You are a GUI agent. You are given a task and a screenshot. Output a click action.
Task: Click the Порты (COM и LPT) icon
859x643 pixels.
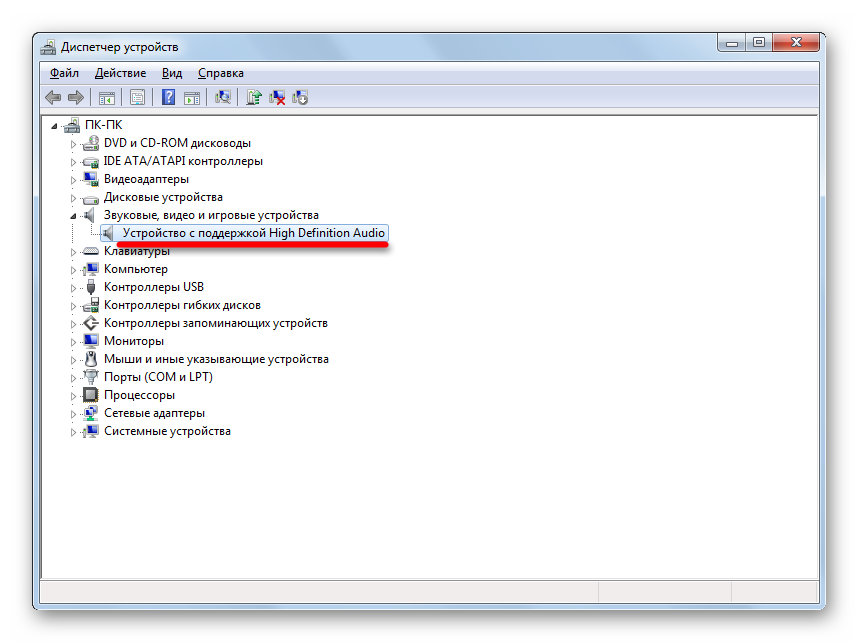91,377
